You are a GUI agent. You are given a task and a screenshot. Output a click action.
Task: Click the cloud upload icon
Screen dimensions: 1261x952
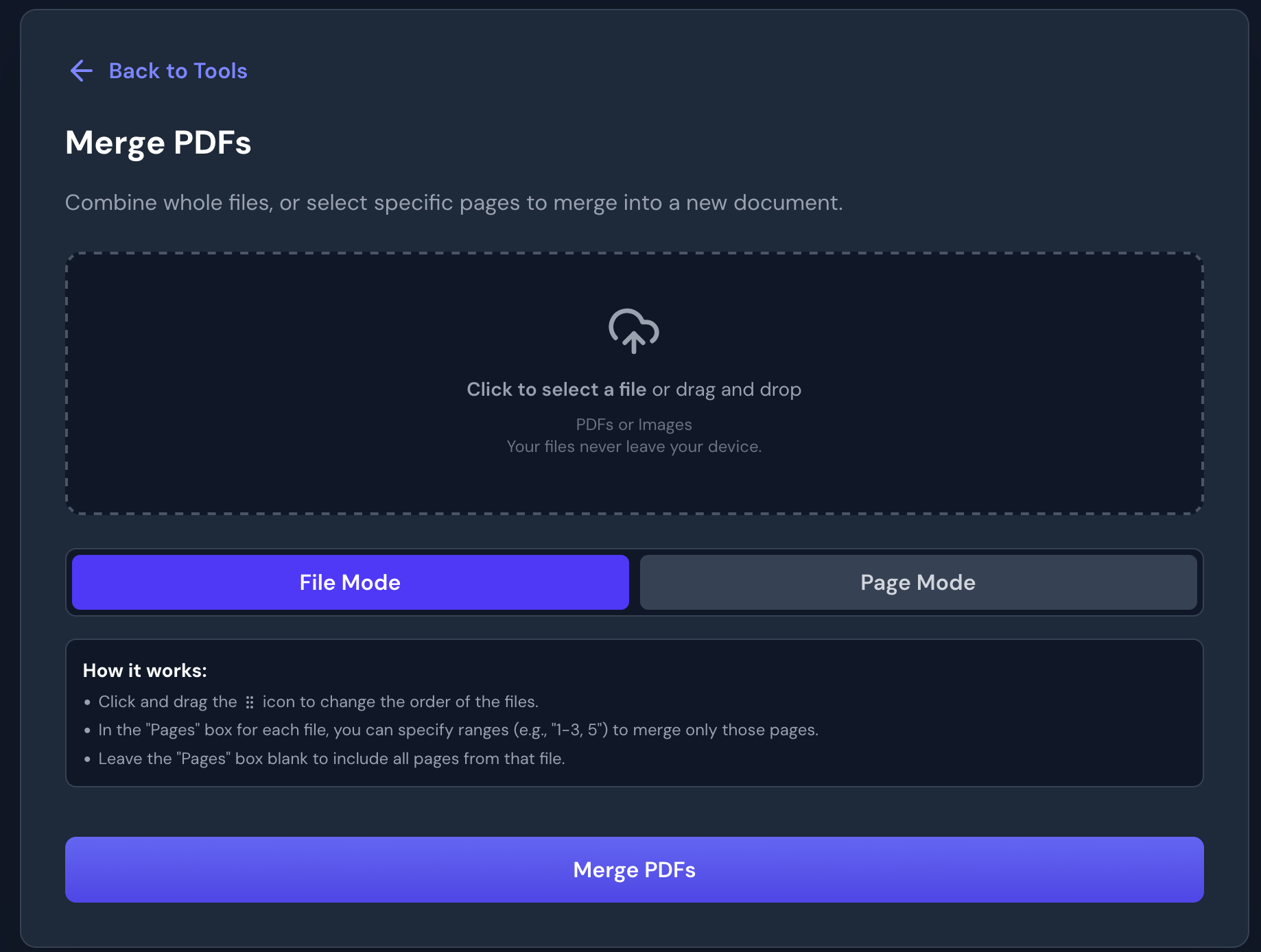(x=633, y=331)
